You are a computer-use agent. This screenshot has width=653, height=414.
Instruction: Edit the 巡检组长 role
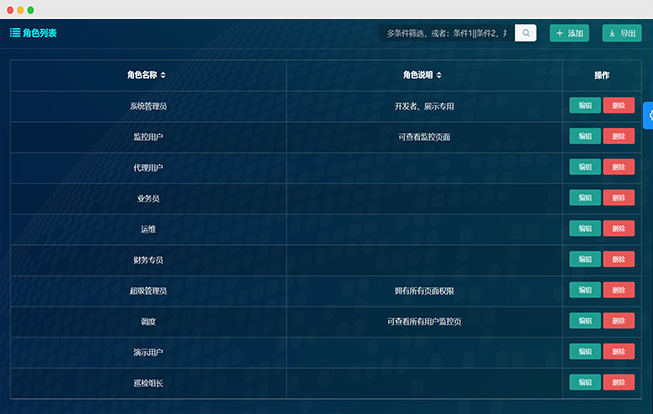pyautogui.click(x=585, y=382)
